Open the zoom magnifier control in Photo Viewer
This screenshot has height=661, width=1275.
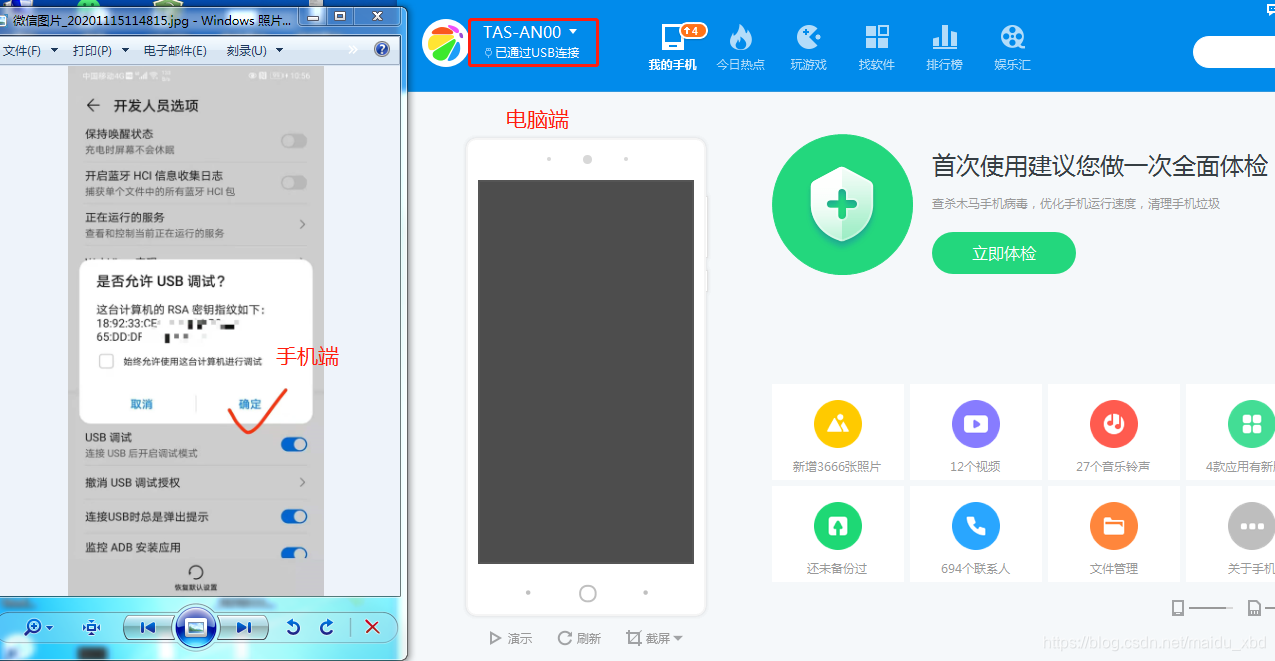coord(39,627)
